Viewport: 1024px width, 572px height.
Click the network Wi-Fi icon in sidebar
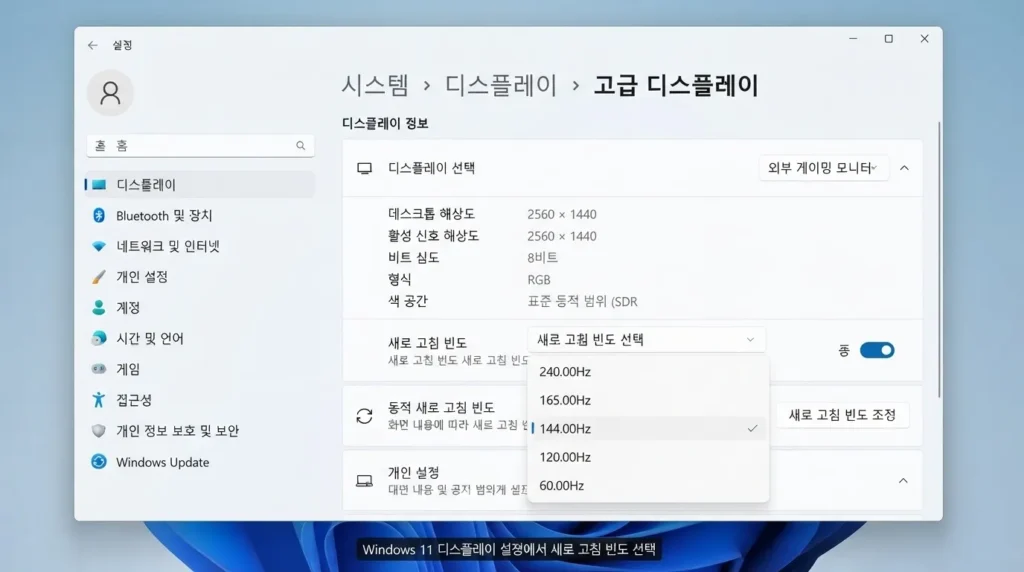pos(99,246)
